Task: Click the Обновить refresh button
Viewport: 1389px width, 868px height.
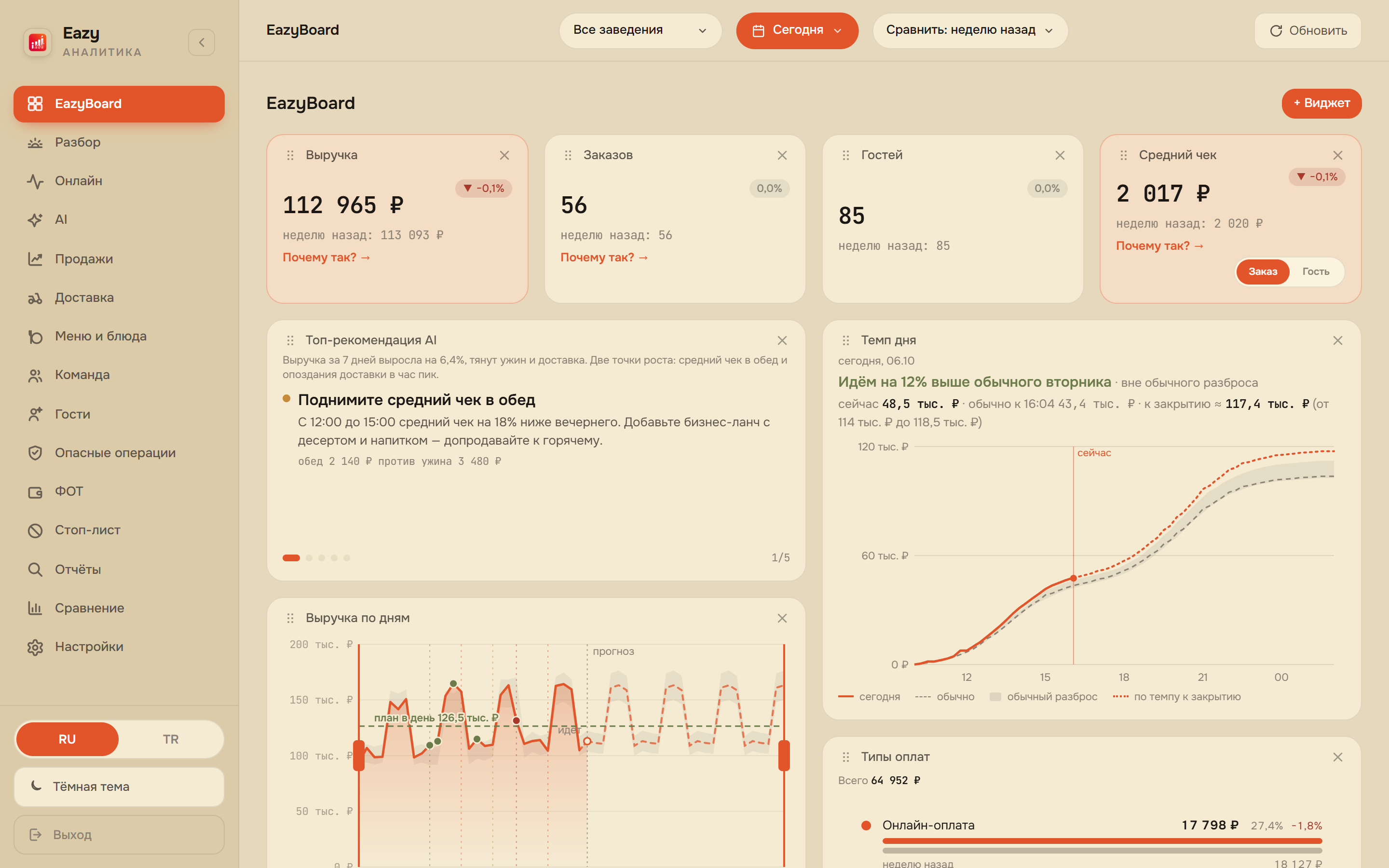Action: pos(1307,30)
